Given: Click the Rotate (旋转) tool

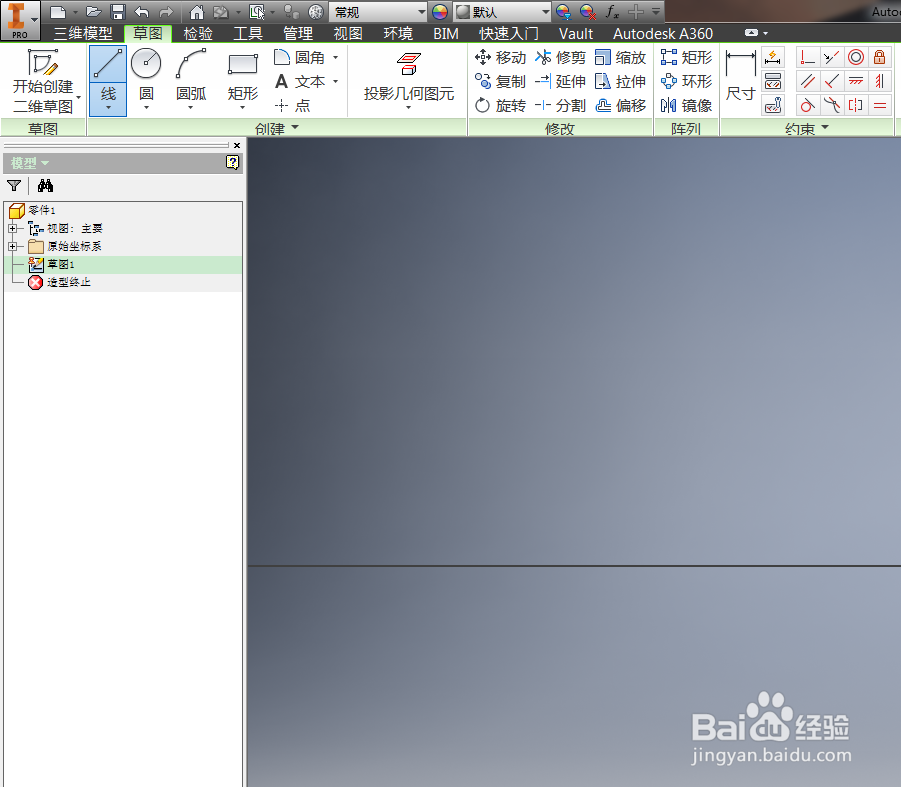Looking at the screenshot, I should point(500,105).
